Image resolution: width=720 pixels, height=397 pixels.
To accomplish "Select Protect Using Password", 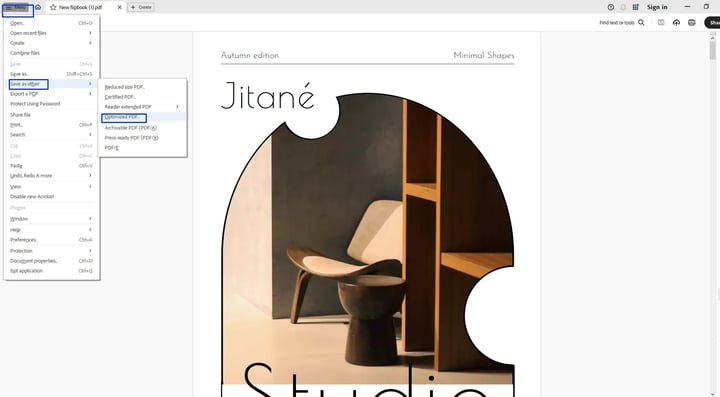I will coord(51,104).
